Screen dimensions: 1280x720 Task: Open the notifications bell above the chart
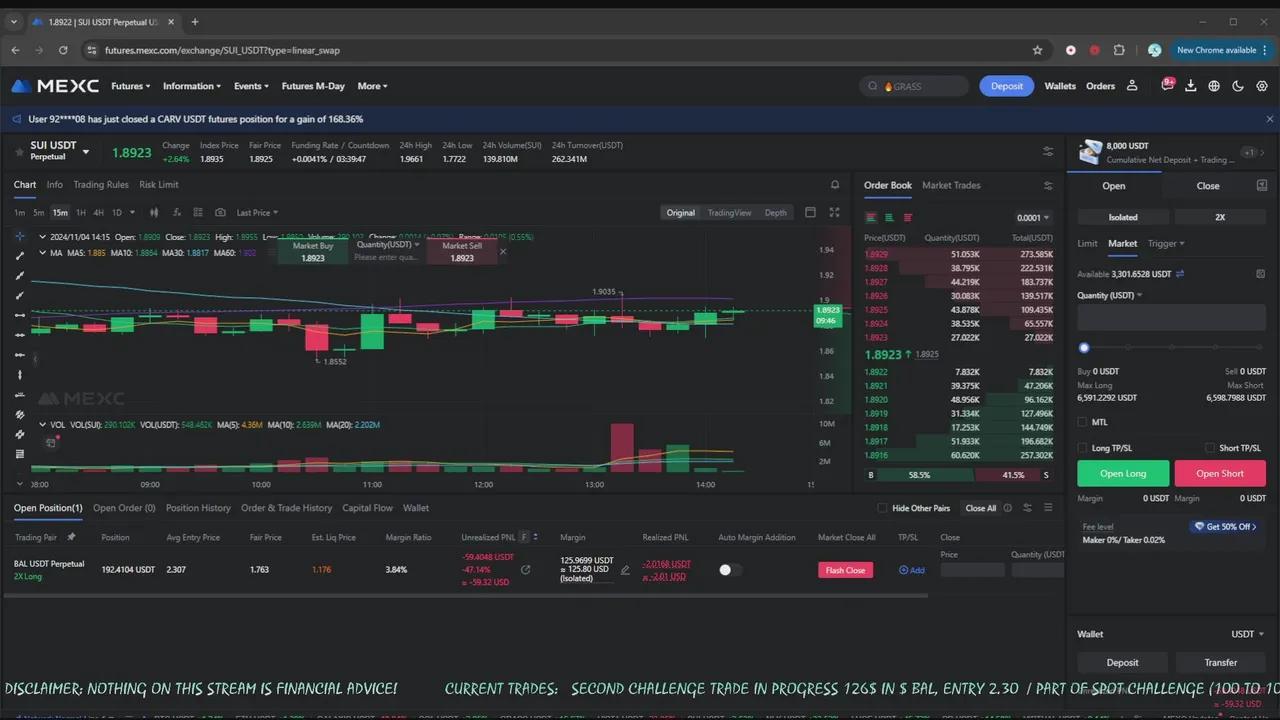pyautogui.click(x=835, y=185)
